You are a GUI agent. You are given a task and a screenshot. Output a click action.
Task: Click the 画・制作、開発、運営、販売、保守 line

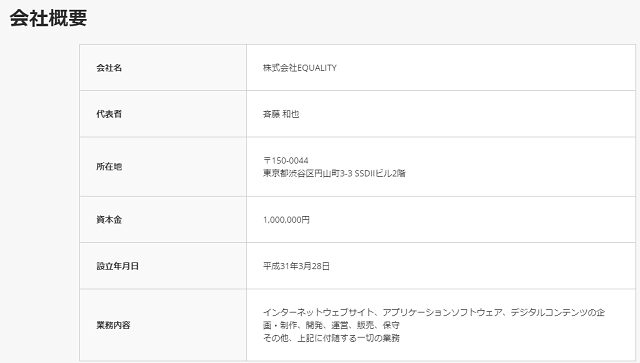(x=331, y=325)
